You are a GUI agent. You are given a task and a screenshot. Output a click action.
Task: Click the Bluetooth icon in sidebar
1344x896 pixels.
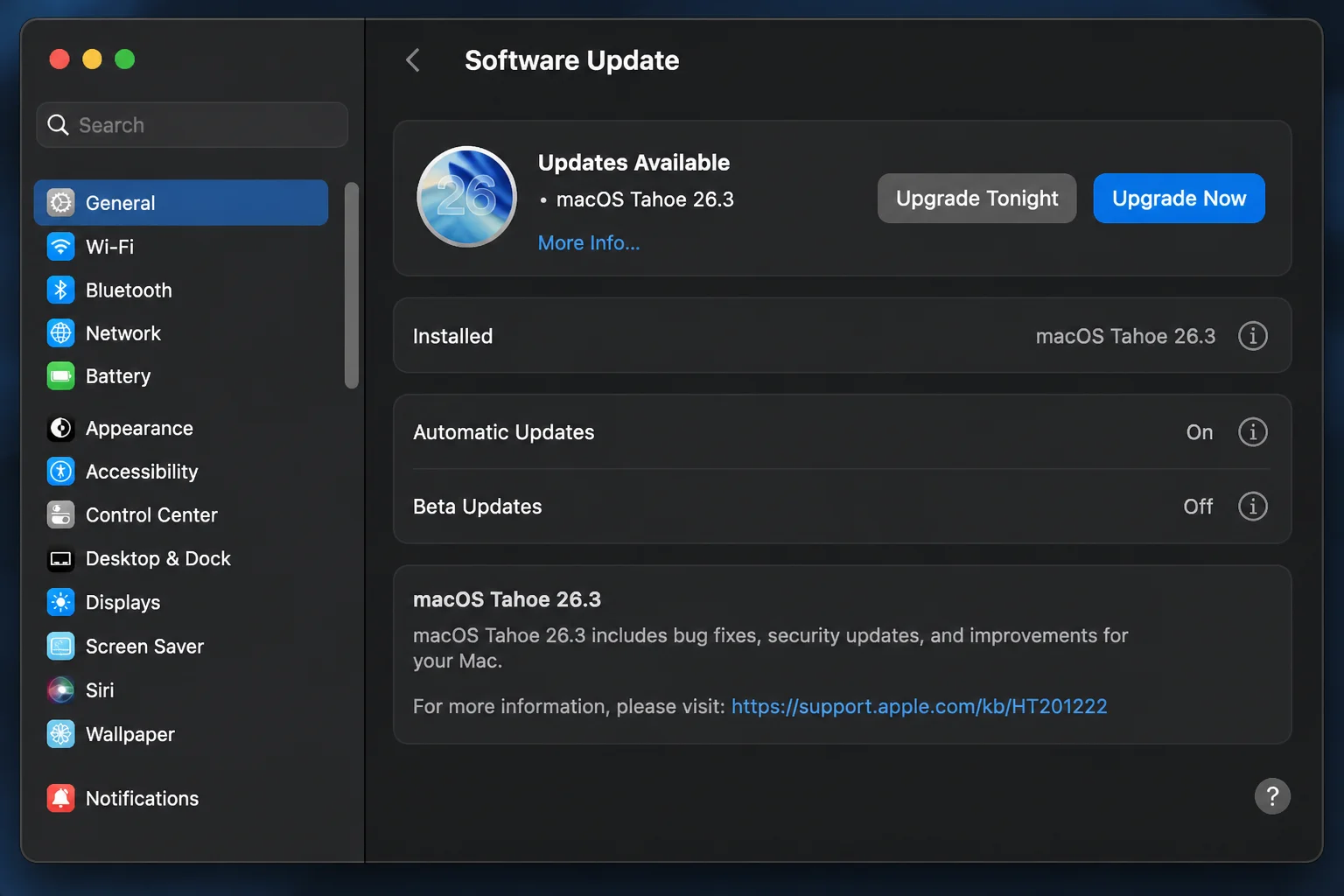[x=60, y=290]
